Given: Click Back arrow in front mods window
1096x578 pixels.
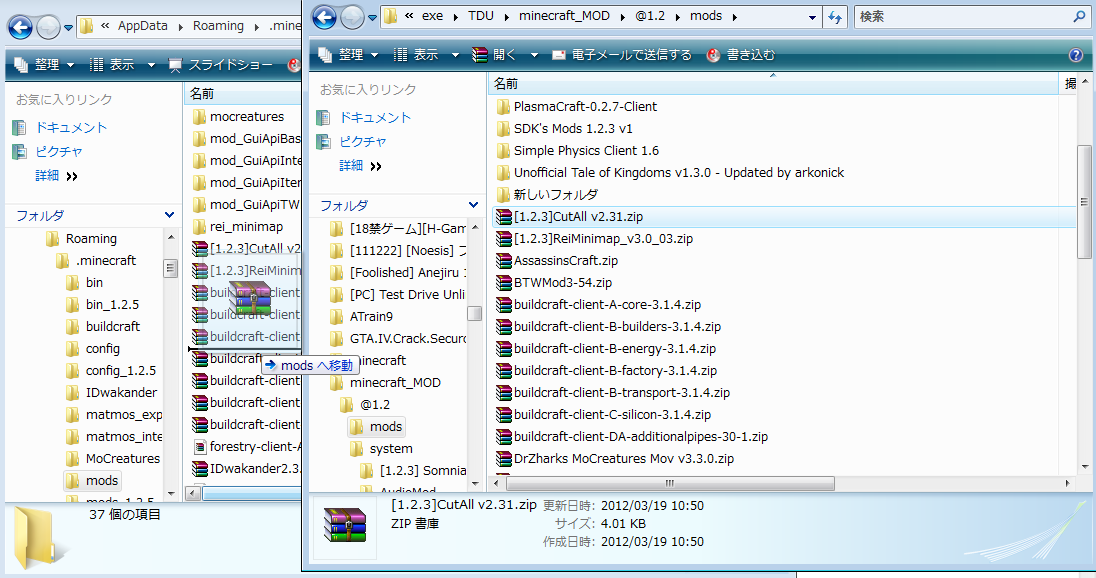Looking at the screenshot, I should click(x=324, y=17).
